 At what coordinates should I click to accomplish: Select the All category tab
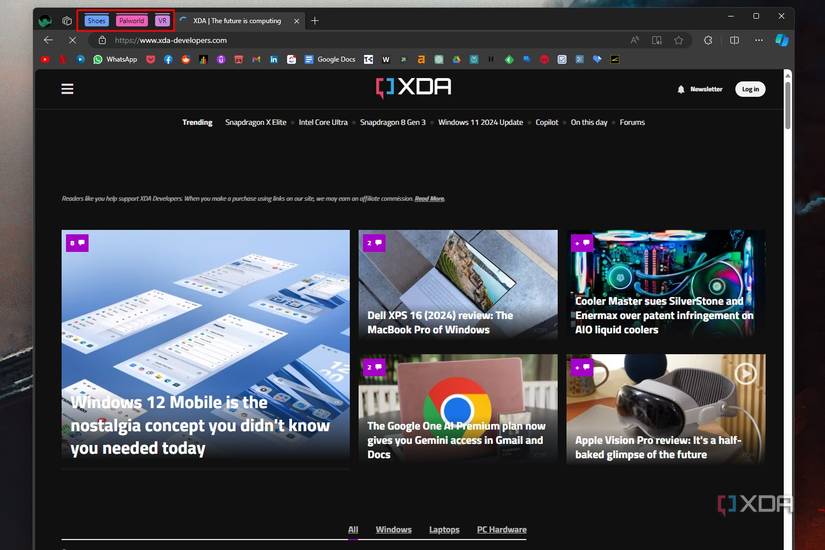(353, 529)
